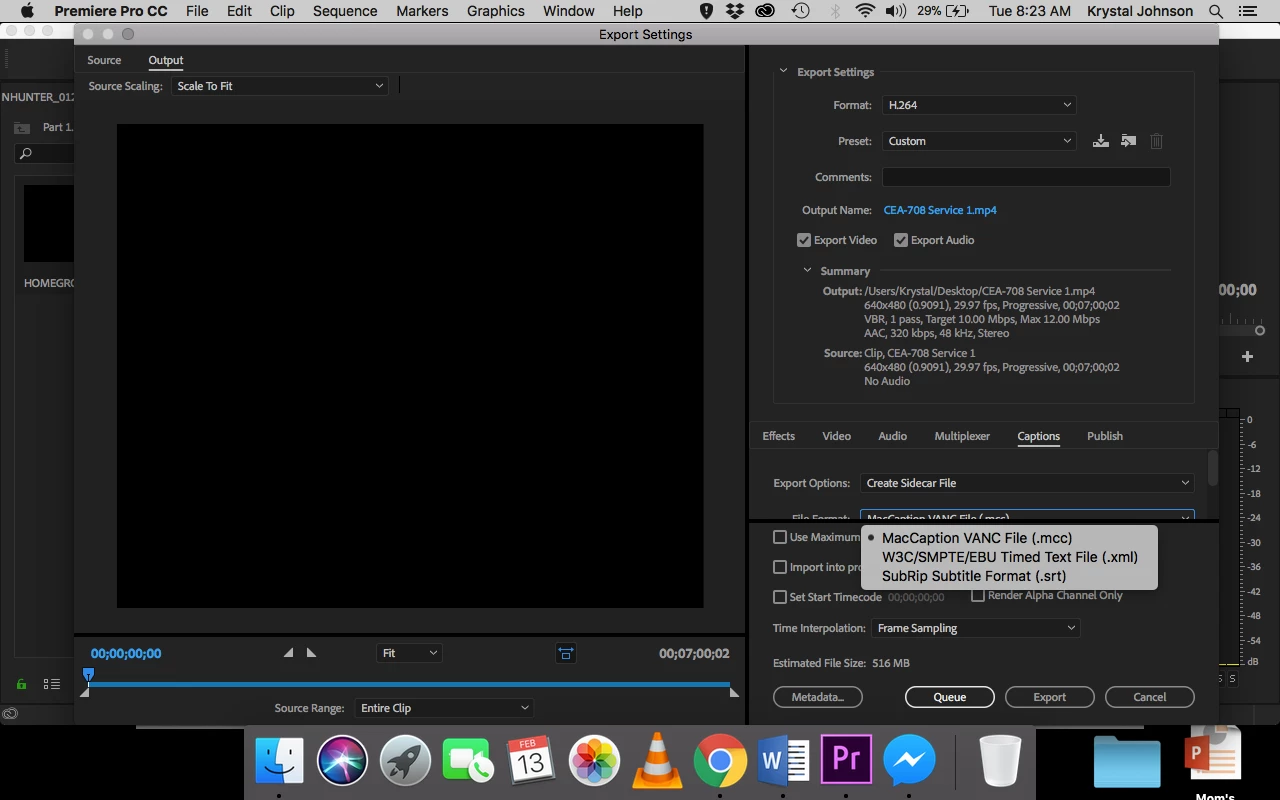Image resolution: width=1280 pixels, height=800 pixels.
Task: Open the Source Scaling dropdown
Action: pos(279,86)
